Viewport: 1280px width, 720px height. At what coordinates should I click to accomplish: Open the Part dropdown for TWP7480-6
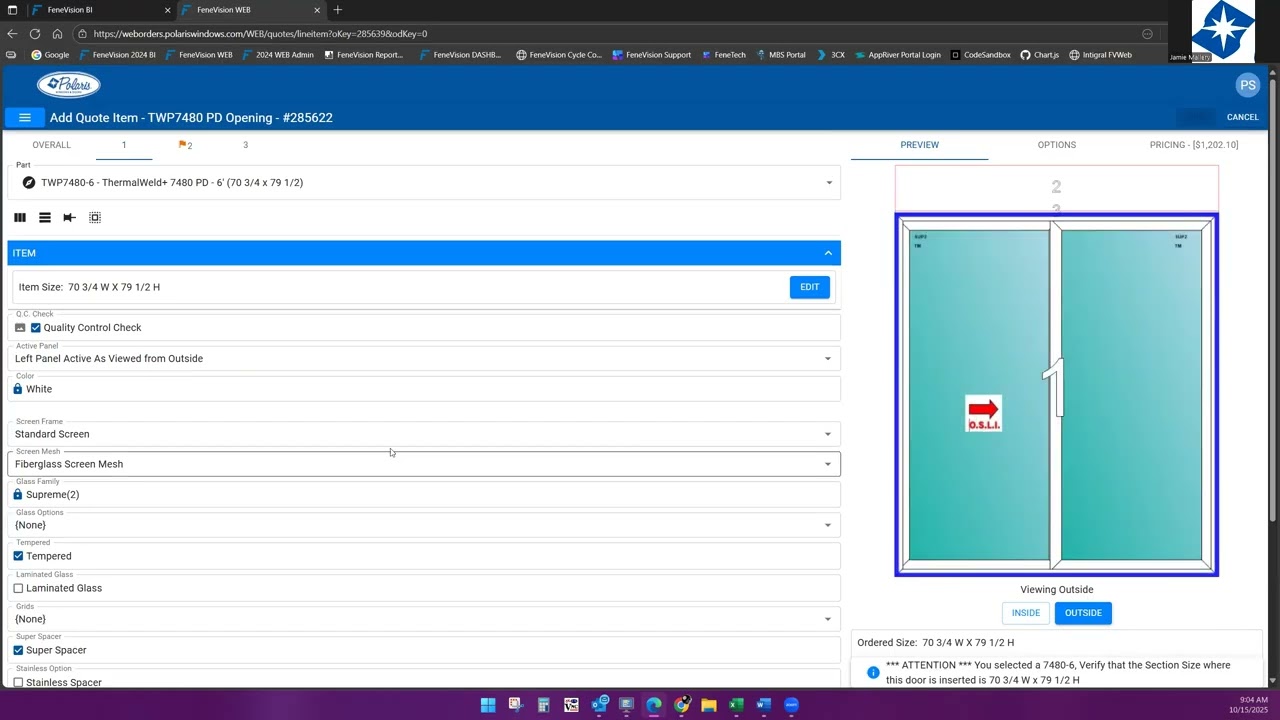[x=424, y=182]
